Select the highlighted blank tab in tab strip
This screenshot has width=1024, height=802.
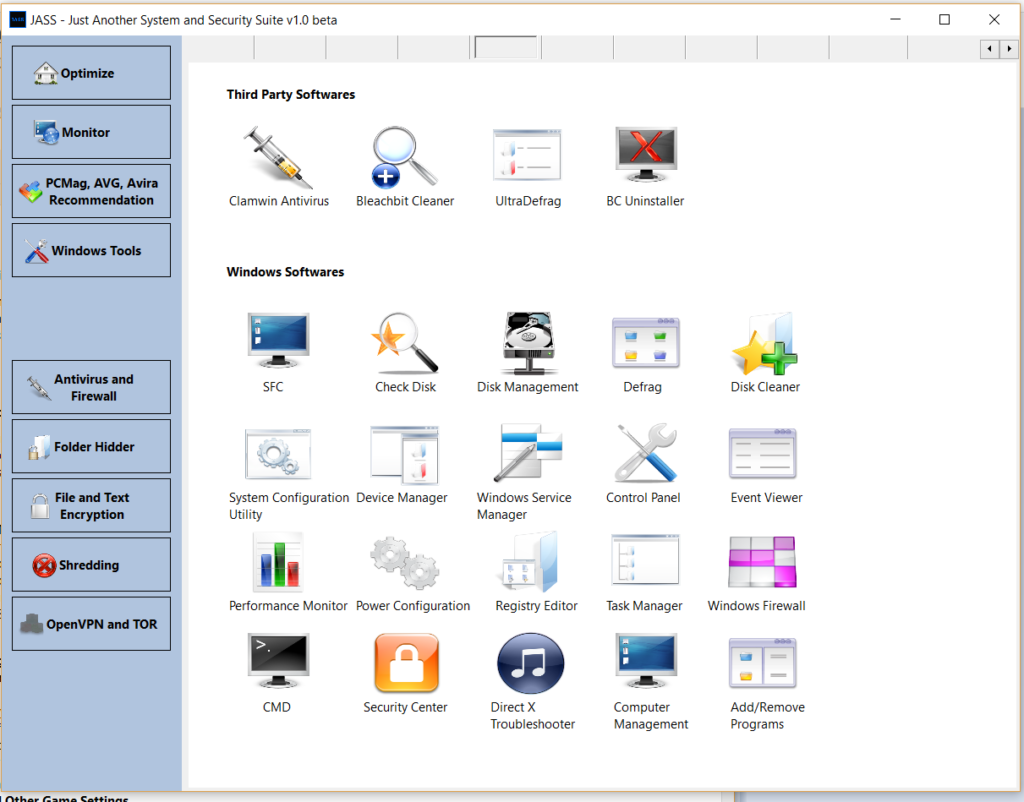506,48
